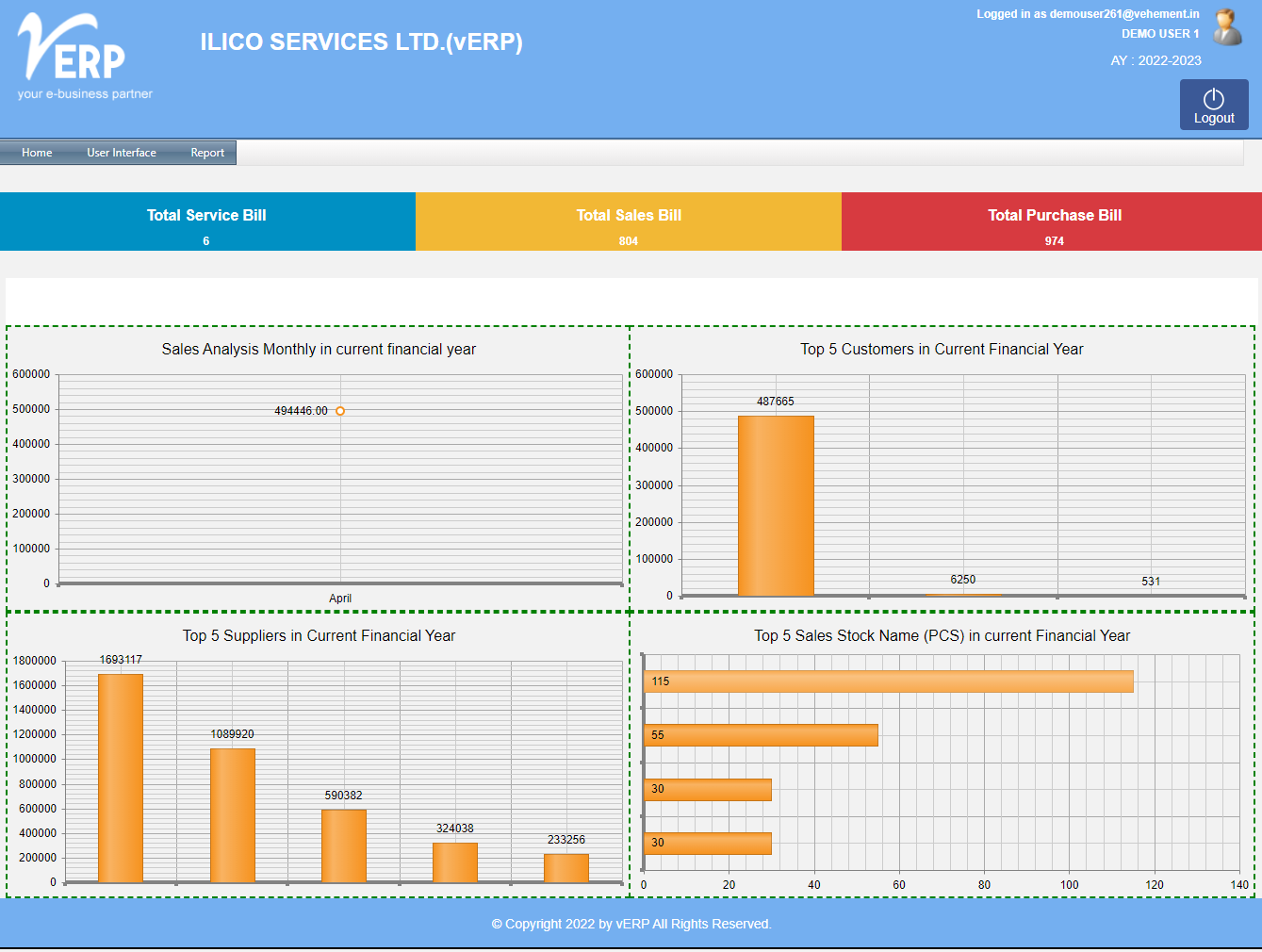
Task: Click the 590382 supplier bar
Action: coord(344,846)
